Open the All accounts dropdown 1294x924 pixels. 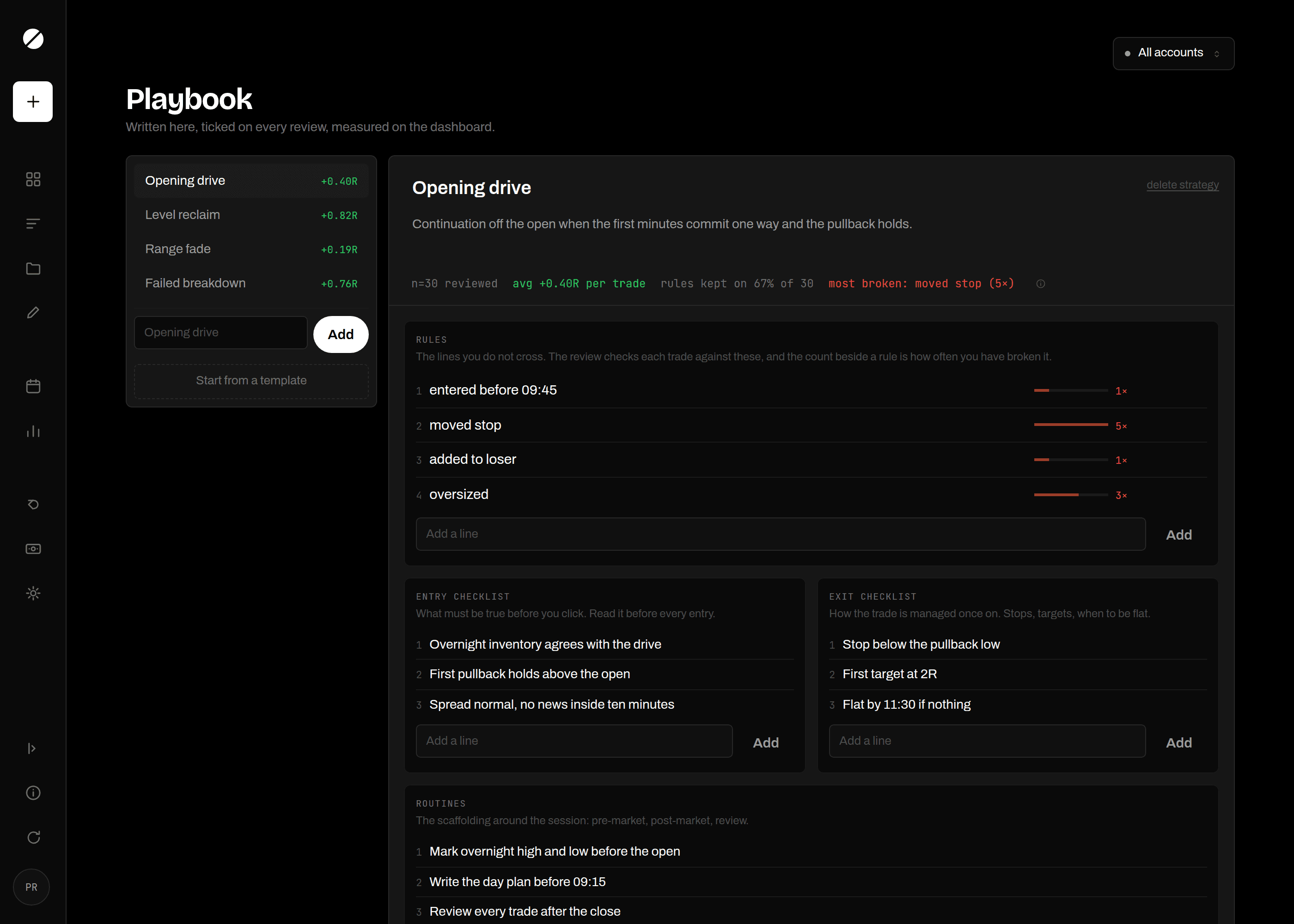coord(1173,54)
